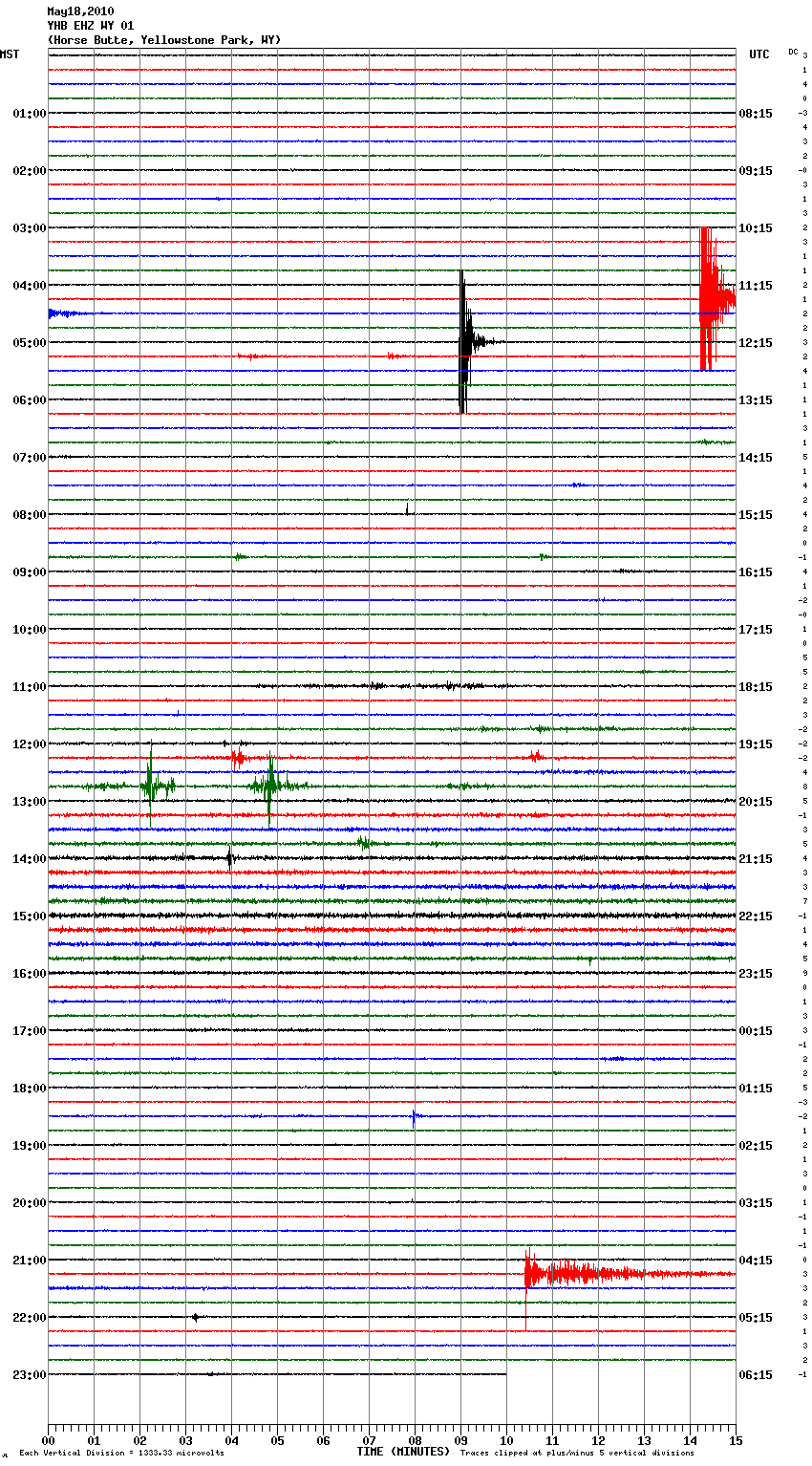The image size is (812, 1466).
Task: Select the 16:00 MST row label
Action: click(x=30, y=974)
